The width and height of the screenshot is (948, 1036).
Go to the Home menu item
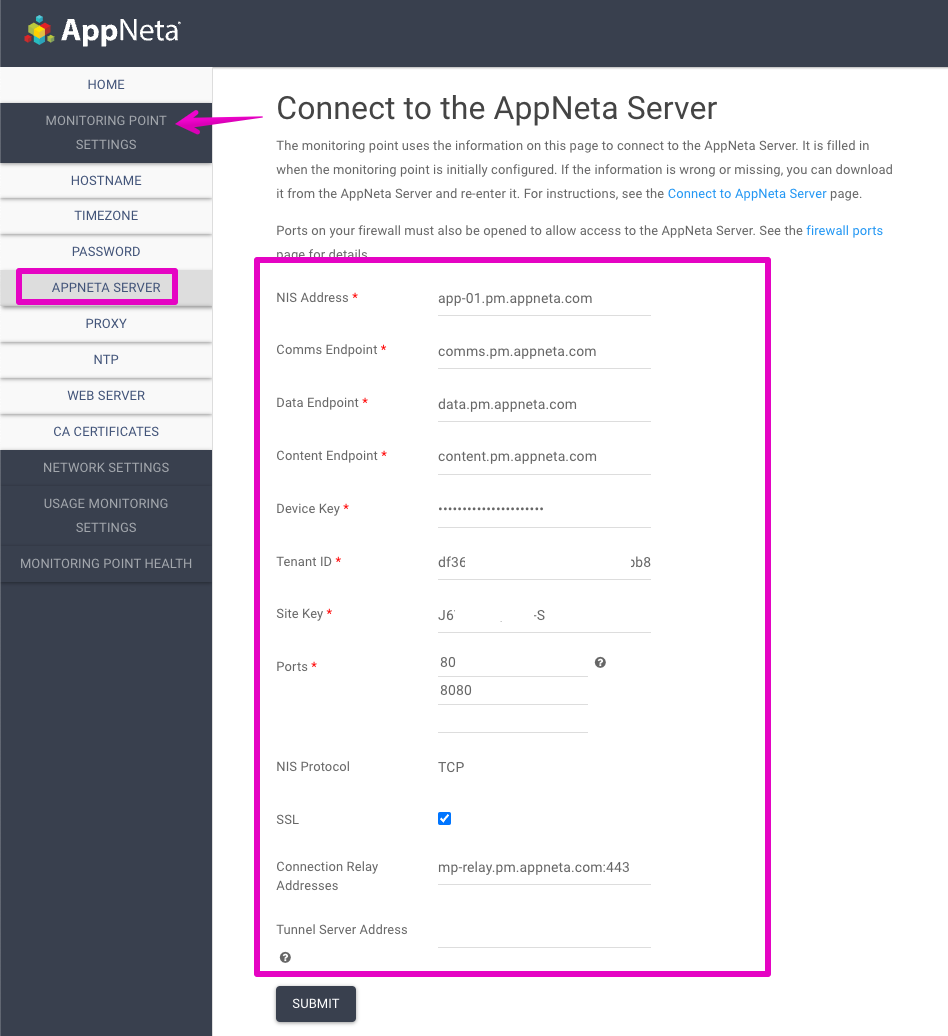[x=106, y=85]
